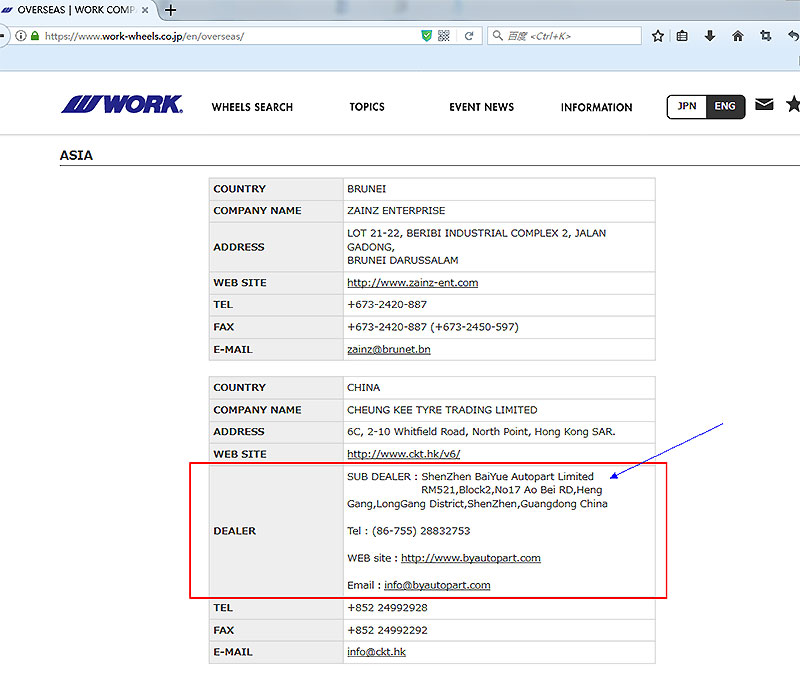Click the WORK logo
The width and height of the screenshot is (800, 674).
point(121,104)
